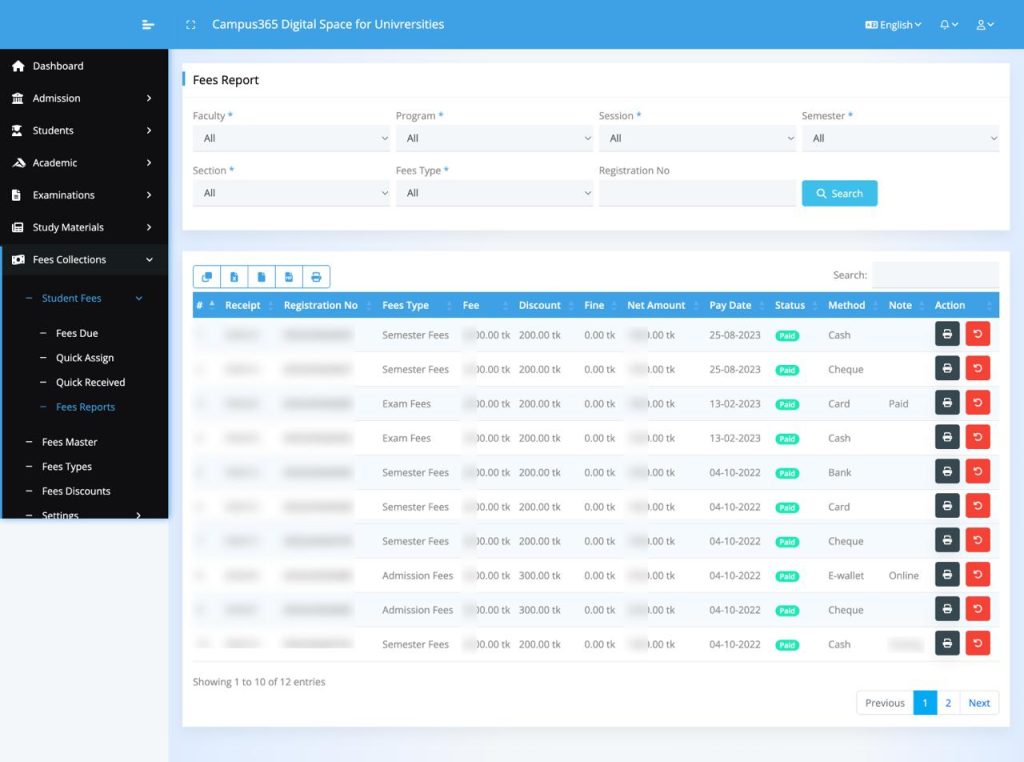Click the red refund icon on the last row
The image size is (1024, 762).
point(978,643)
